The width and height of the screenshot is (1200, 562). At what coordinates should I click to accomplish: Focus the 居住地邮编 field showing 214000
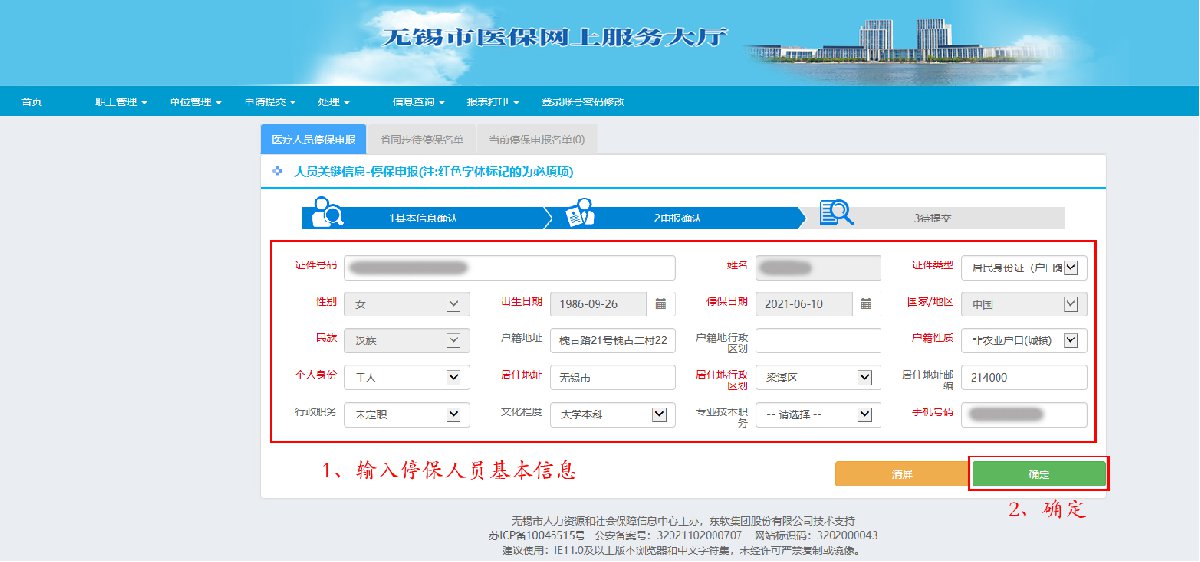[1024, 377]
